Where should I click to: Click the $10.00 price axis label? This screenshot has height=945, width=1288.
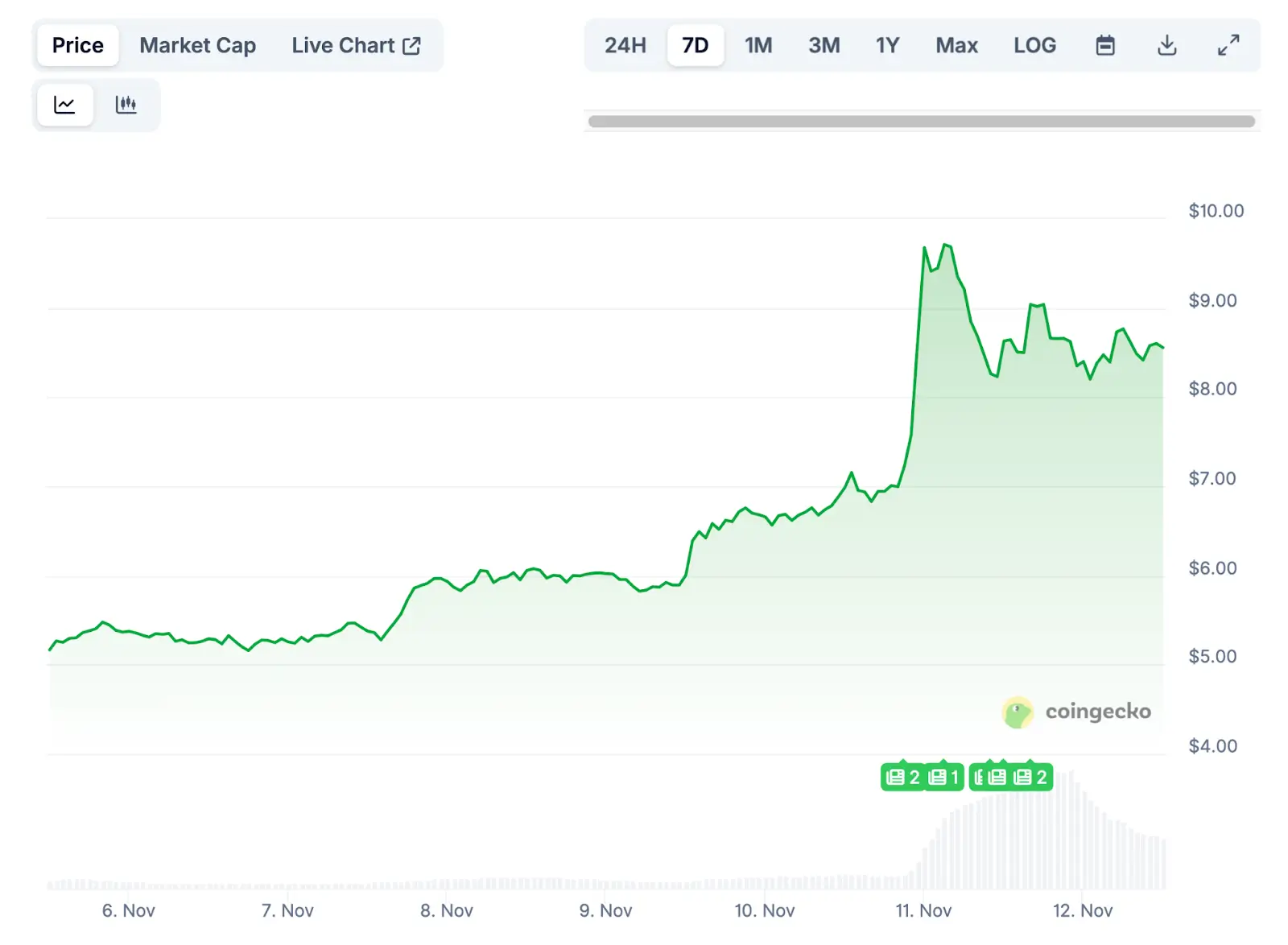pyautogui.click(x=1216, y=211)
